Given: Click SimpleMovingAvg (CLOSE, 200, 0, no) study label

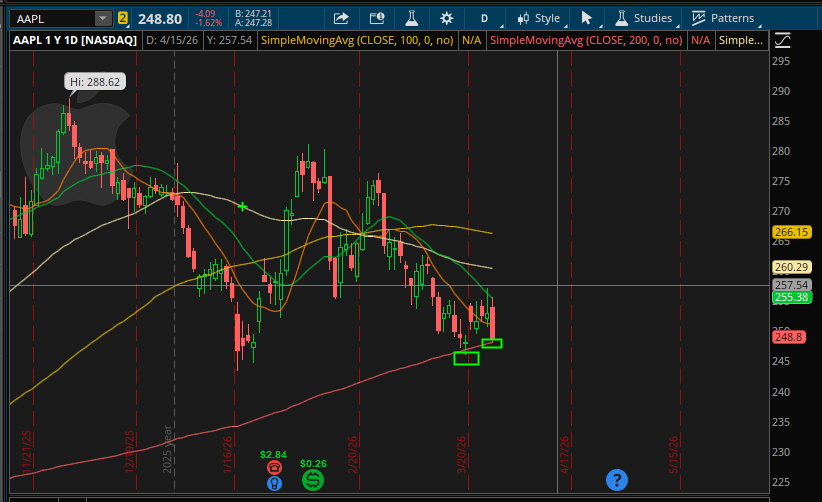Looking at the screenshot, I should click(x=586, y=40).
